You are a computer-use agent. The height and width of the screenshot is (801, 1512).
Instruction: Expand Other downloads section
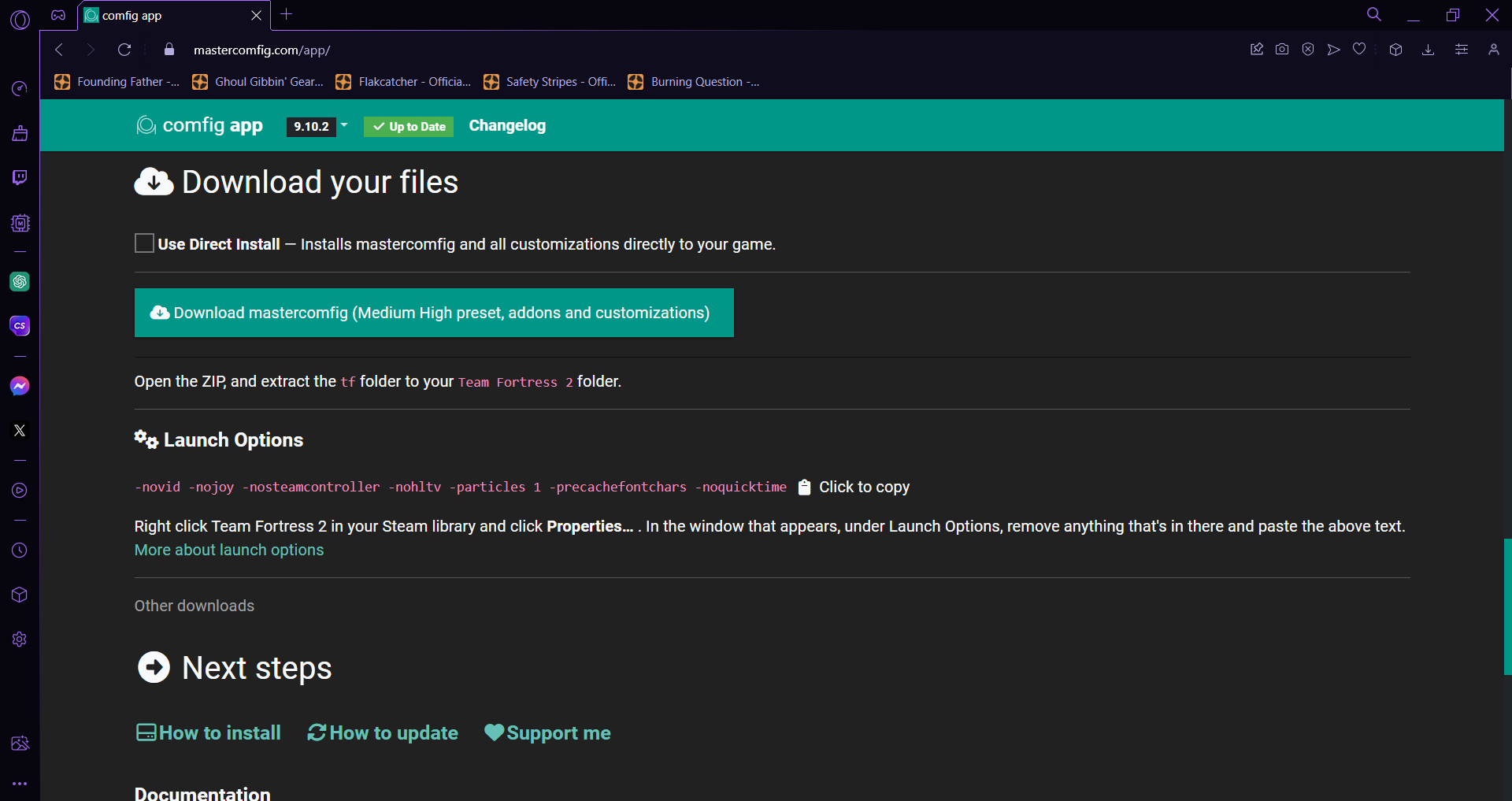[x=195, y=606]
